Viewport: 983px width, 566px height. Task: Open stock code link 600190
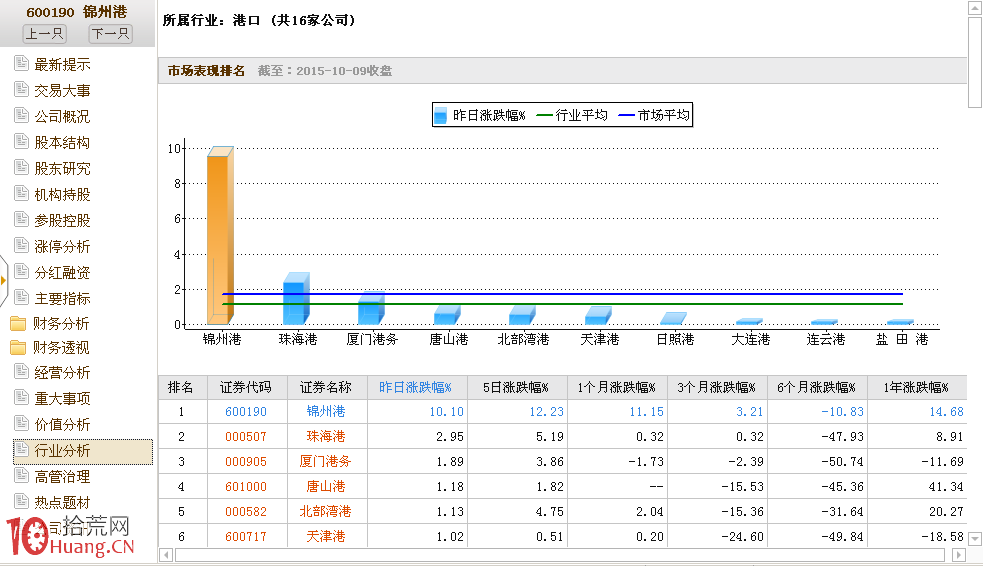[x=246, y=412]
